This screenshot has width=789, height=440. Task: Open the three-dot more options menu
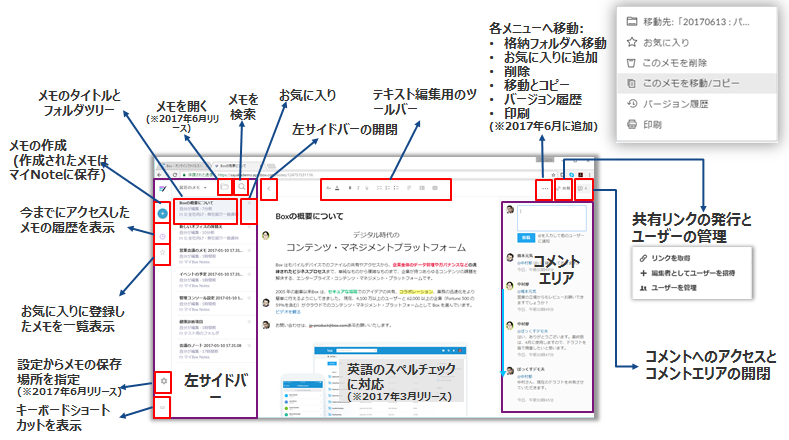click(544, 187)
